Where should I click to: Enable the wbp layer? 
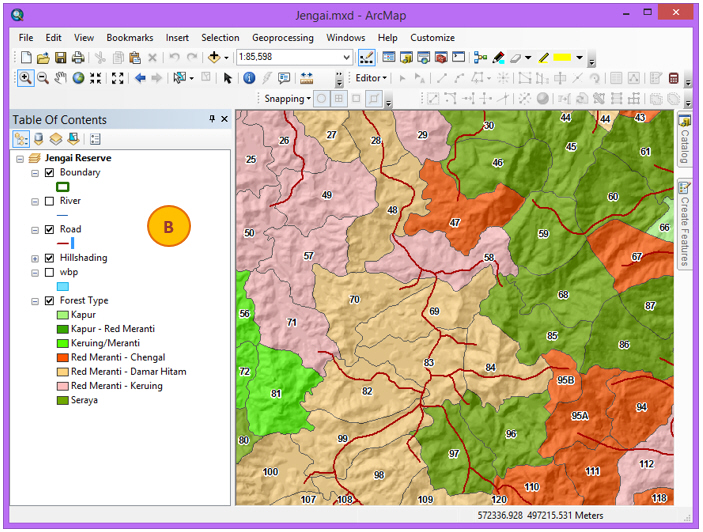coord(50,272)
